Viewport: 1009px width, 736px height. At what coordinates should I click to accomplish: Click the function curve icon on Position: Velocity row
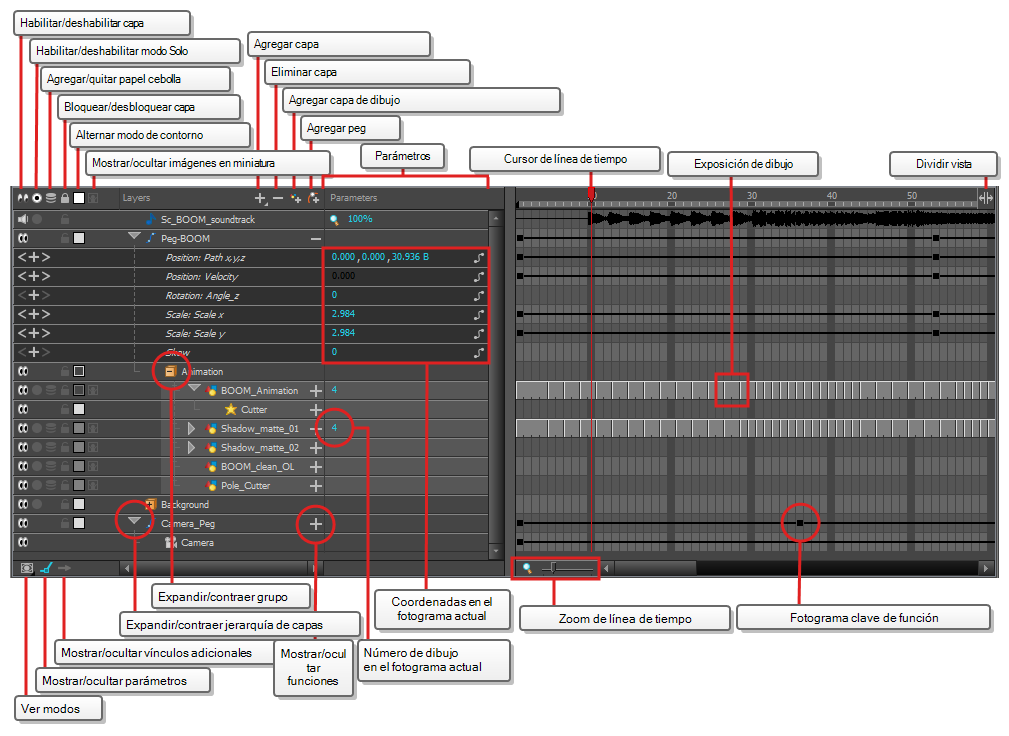click(x=479, y=277)
